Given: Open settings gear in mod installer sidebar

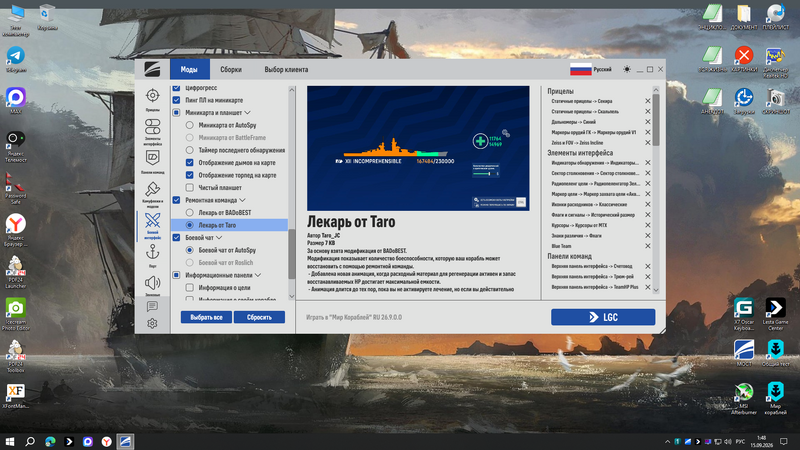Looking at the screenshot, I should coord(152,323).
